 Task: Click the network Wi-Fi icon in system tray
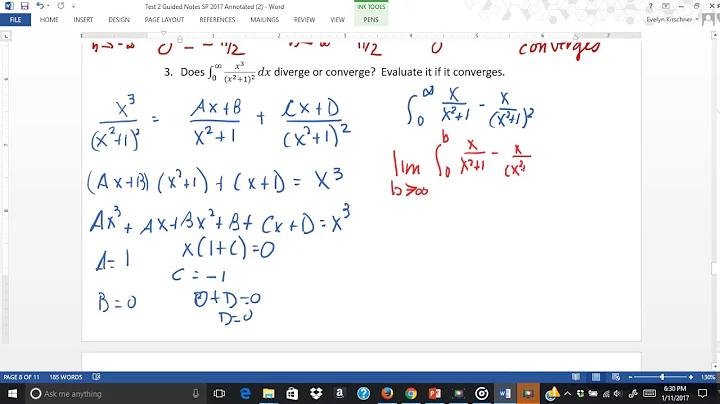pos(607,394)
